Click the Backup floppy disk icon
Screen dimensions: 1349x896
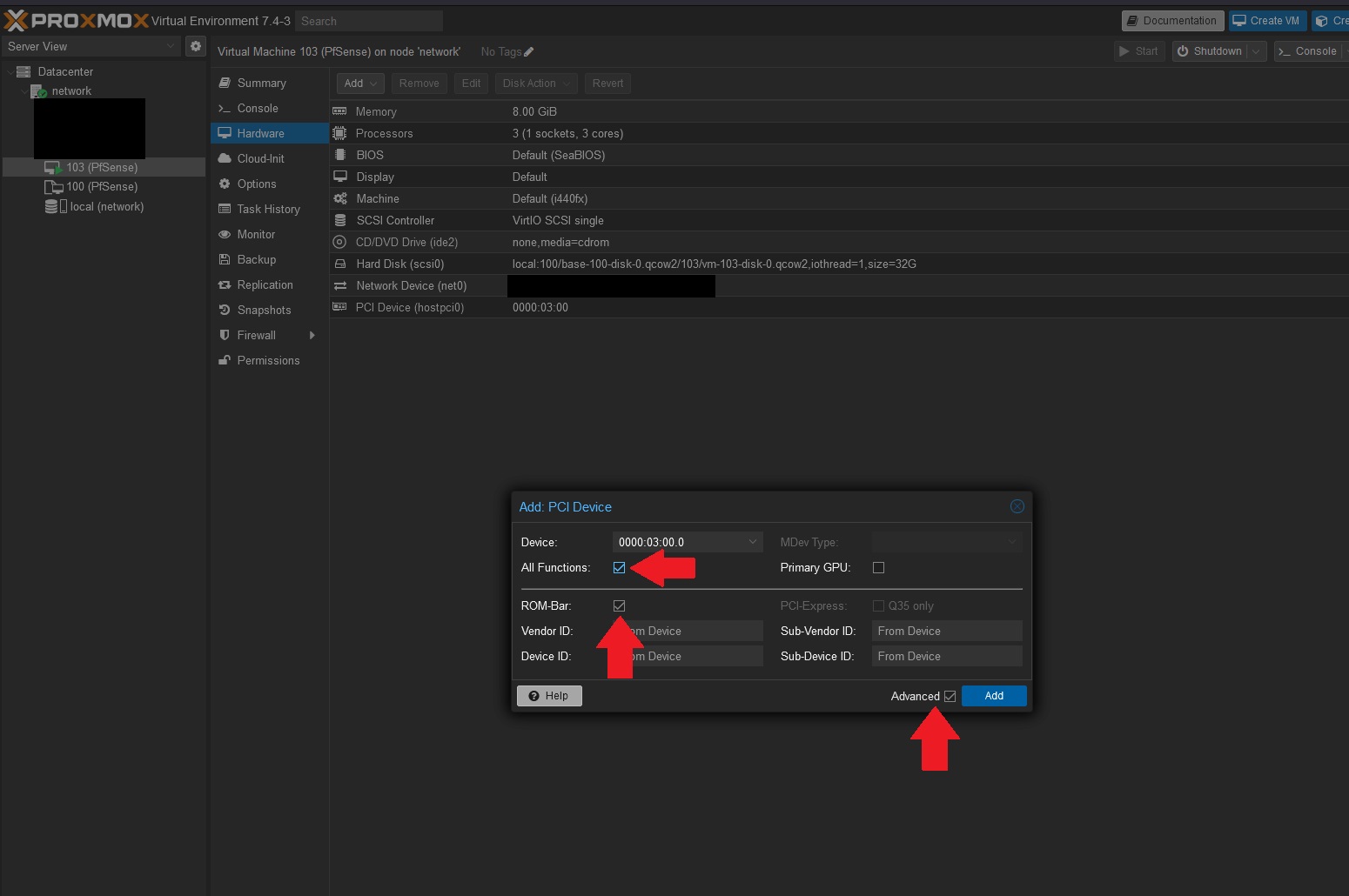tap(225, 259)
